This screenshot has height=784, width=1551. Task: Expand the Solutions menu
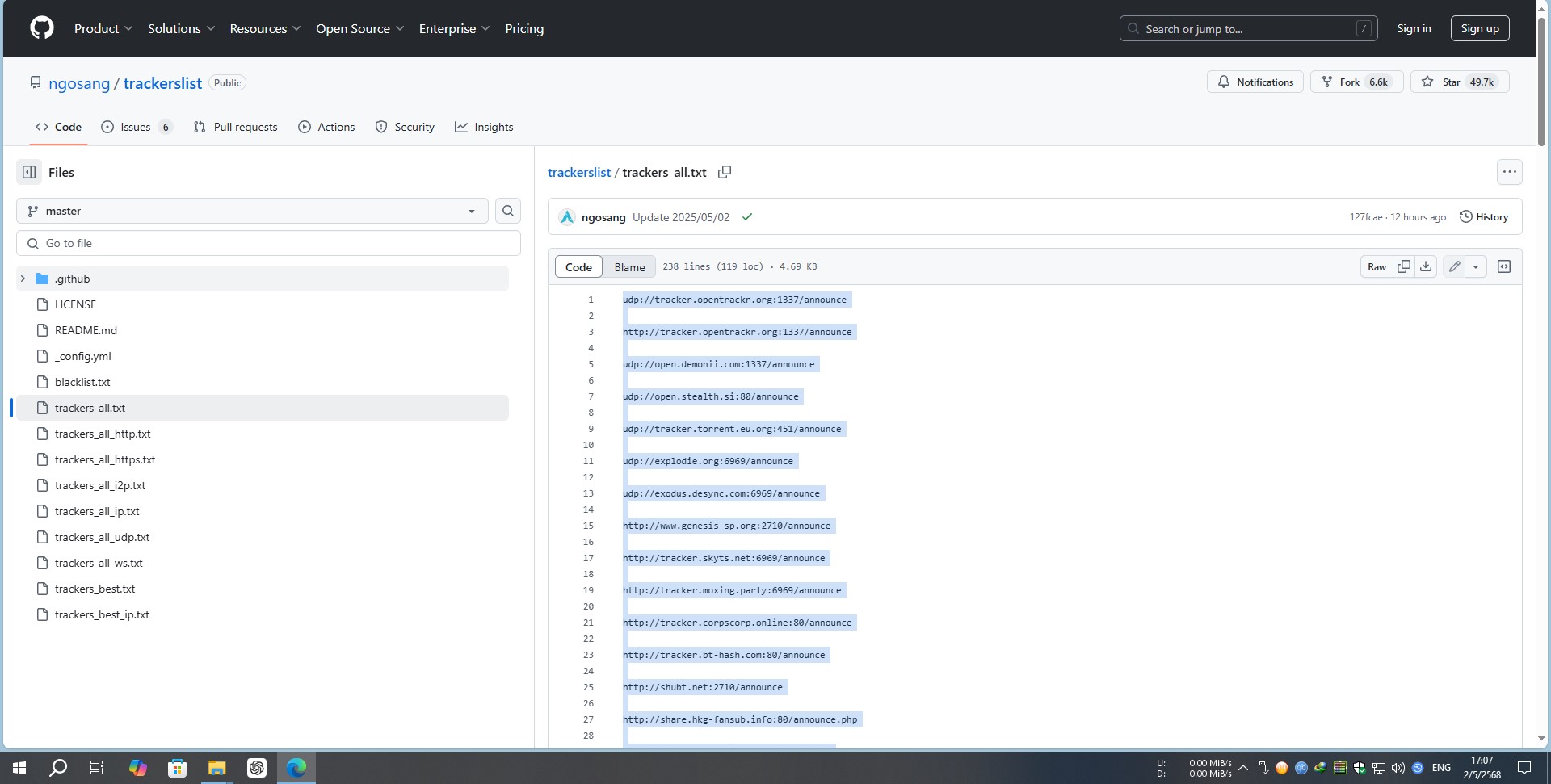[181, 28]
